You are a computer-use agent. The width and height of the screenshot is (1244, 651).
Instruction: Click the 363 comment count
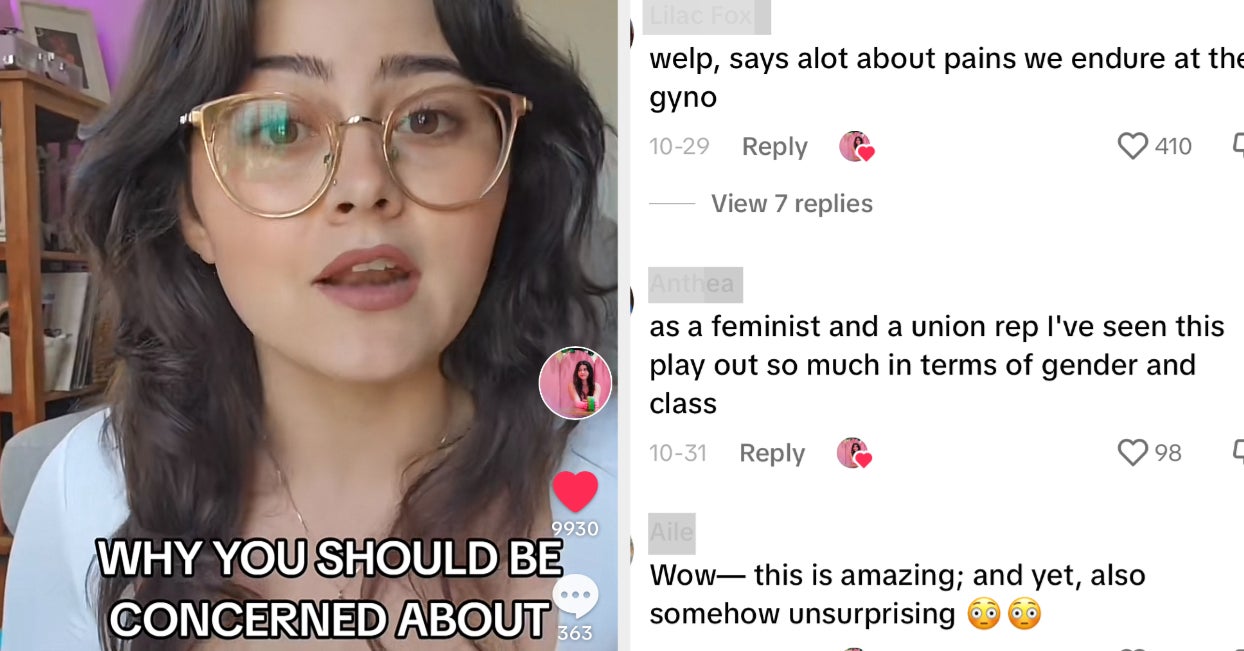[x=575, y=632]
